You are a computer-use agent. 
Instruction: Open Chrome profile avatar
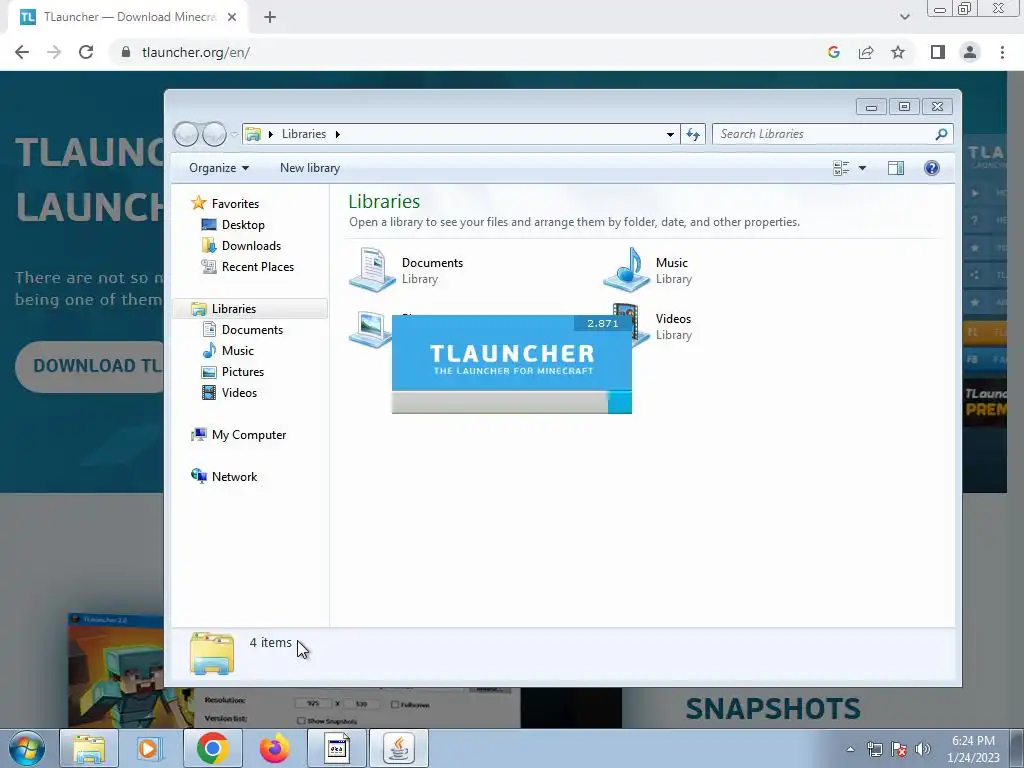pos(970,52)
